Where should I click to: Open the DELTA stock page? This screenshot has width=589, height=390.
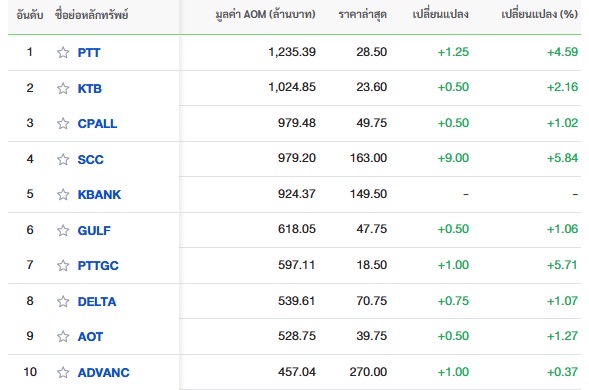point(97,302)
